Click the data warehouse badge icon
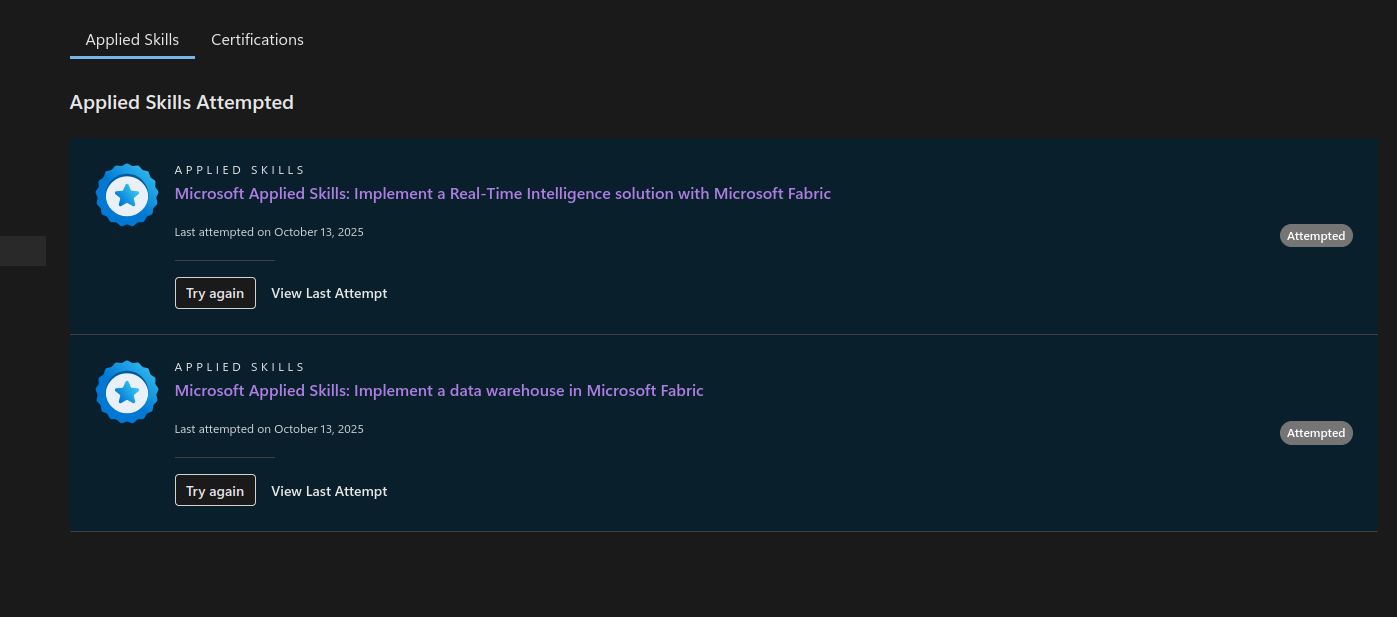Image resolution: width=1397 pixels, height=617 pixels. point(127,392)
